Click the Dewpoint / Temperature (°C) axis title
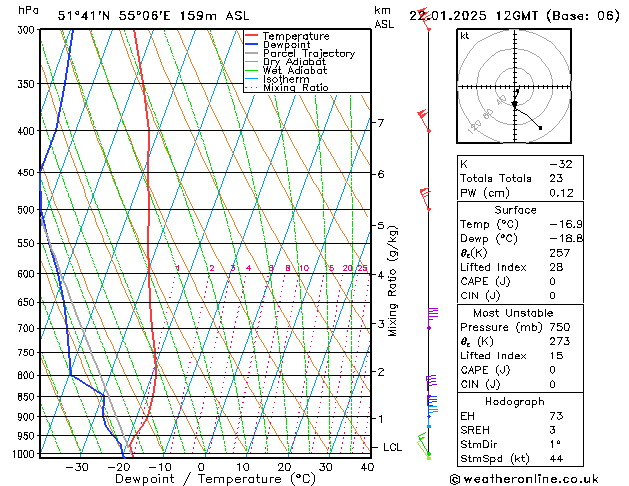The height and width of the screenshot is (486, 629). [x=215, y=479]
